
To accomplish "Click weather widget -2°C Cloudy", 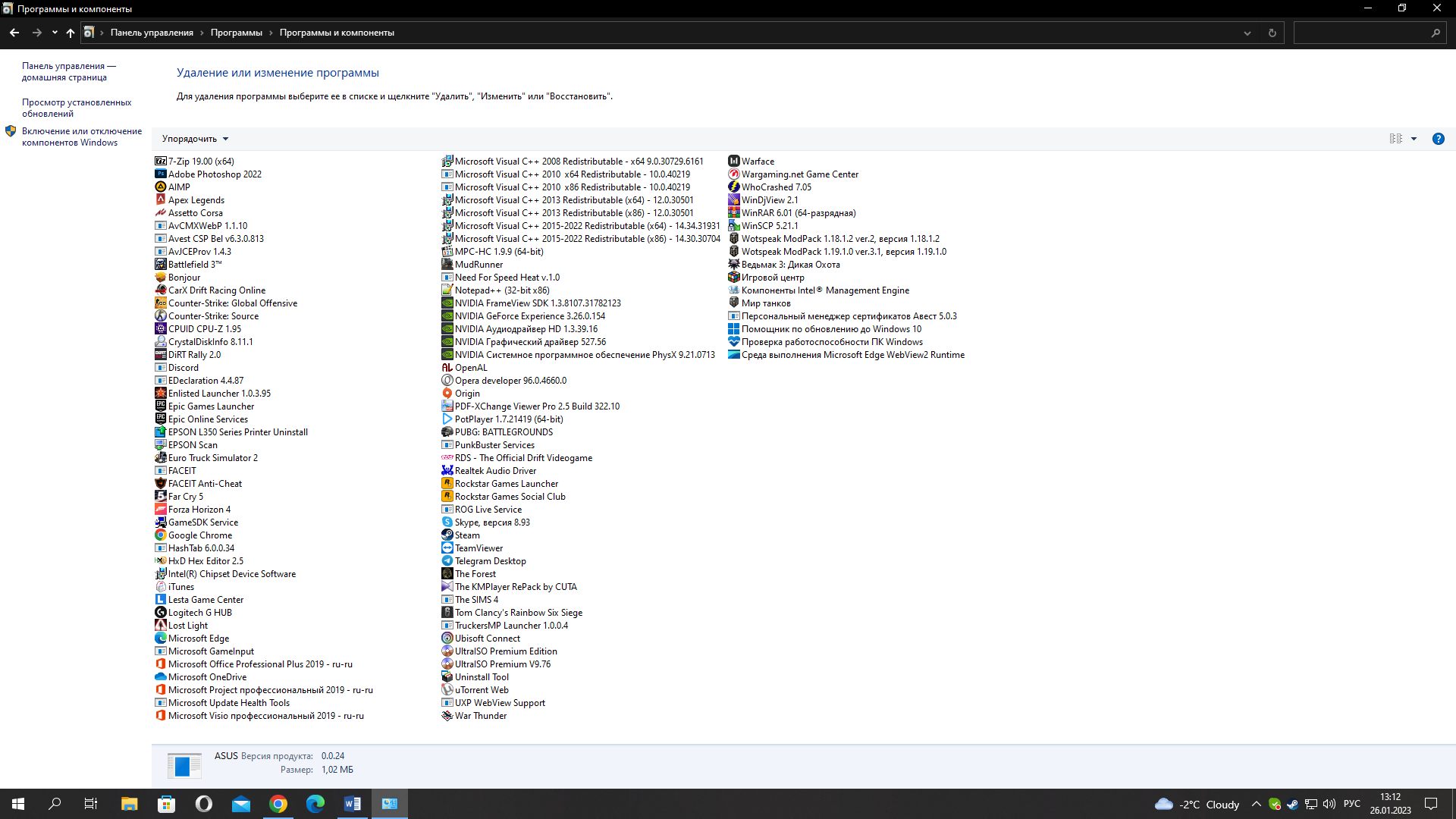I will 1197,804.
